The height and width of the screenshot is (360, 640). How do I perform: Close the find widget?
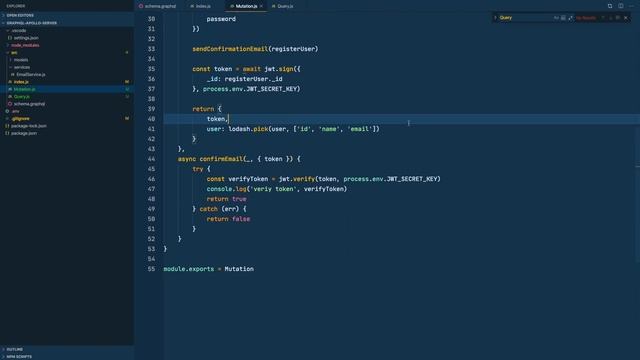click(626, 18)
